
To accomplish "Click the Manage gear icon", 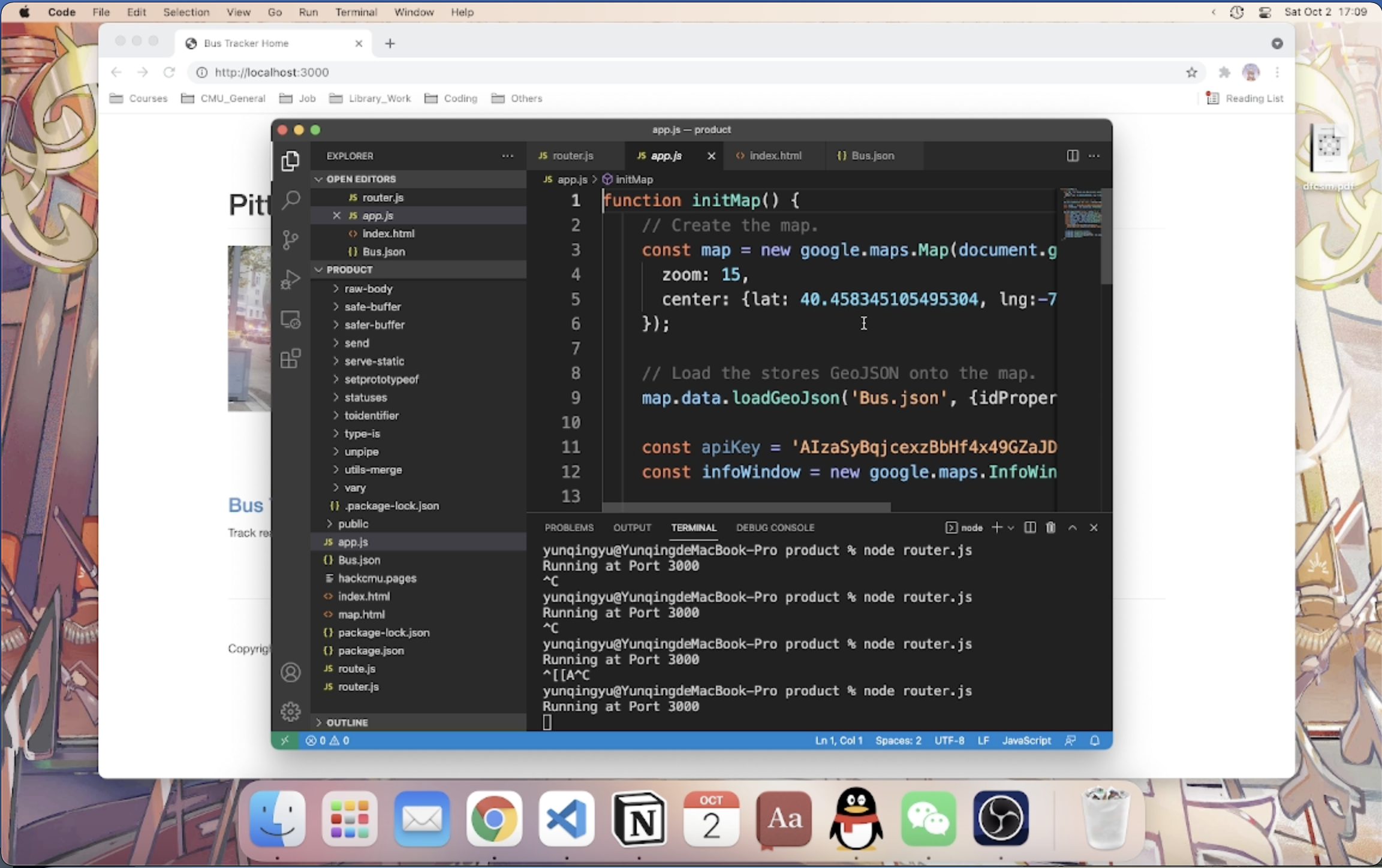I will point(291,712).
